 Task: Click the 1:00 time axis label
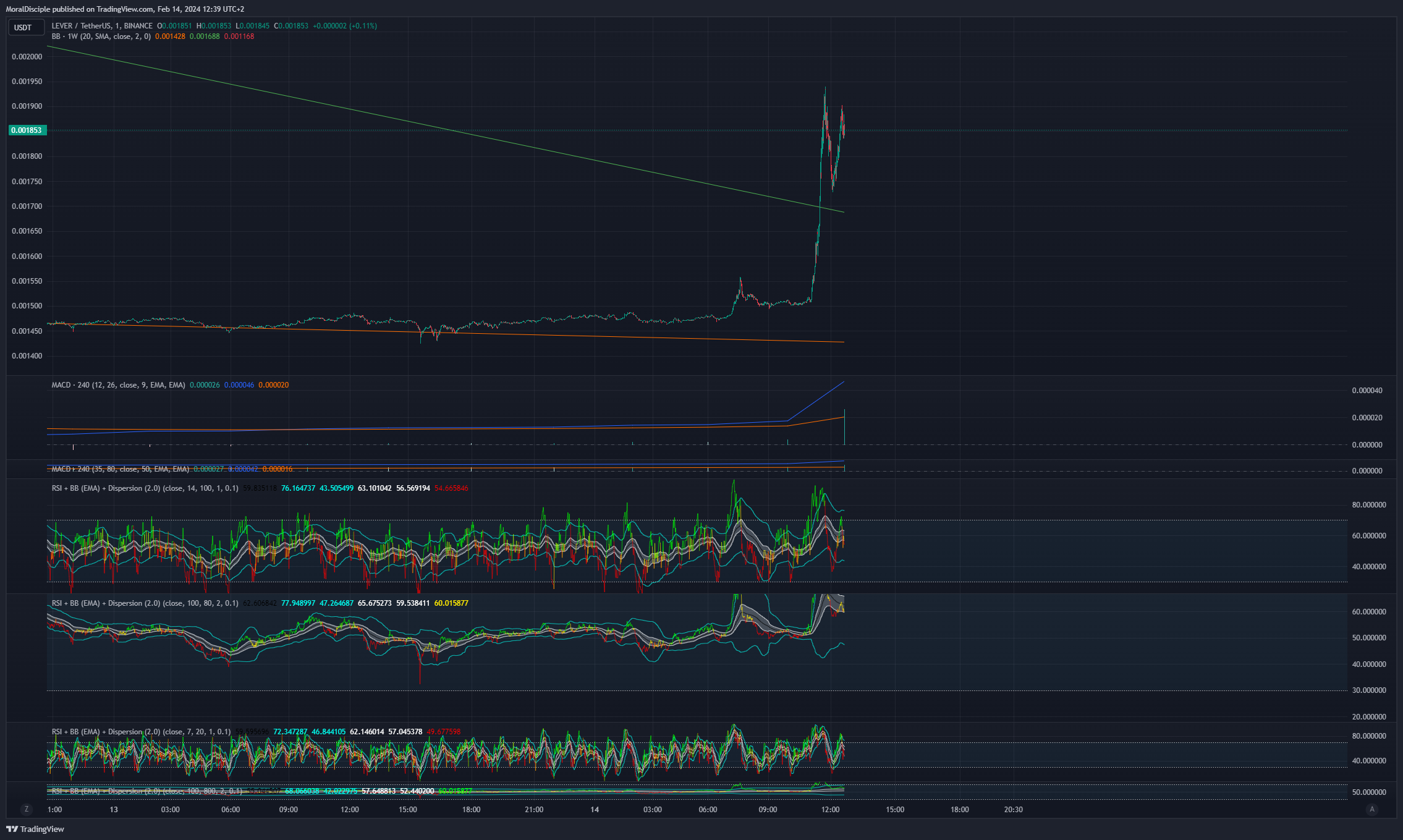(54, 810)
